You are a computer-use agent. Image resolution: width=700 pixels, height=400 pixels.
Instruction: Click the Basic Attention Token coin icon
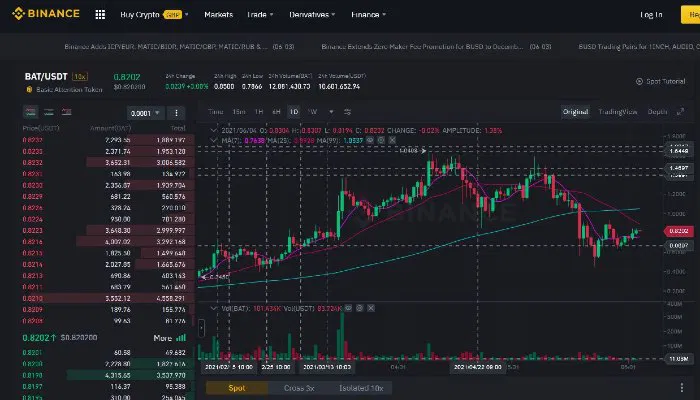[29, 89]
